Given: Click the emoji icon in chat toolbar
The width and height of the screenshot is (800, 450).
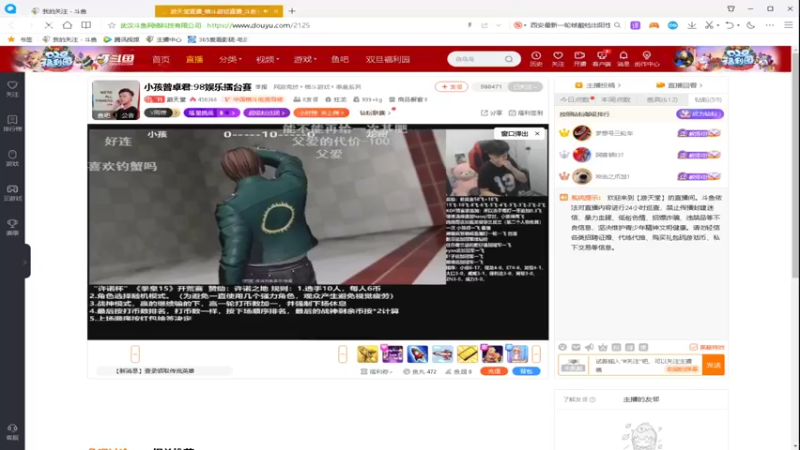Looking at the screenshot, I should (562, 347).
